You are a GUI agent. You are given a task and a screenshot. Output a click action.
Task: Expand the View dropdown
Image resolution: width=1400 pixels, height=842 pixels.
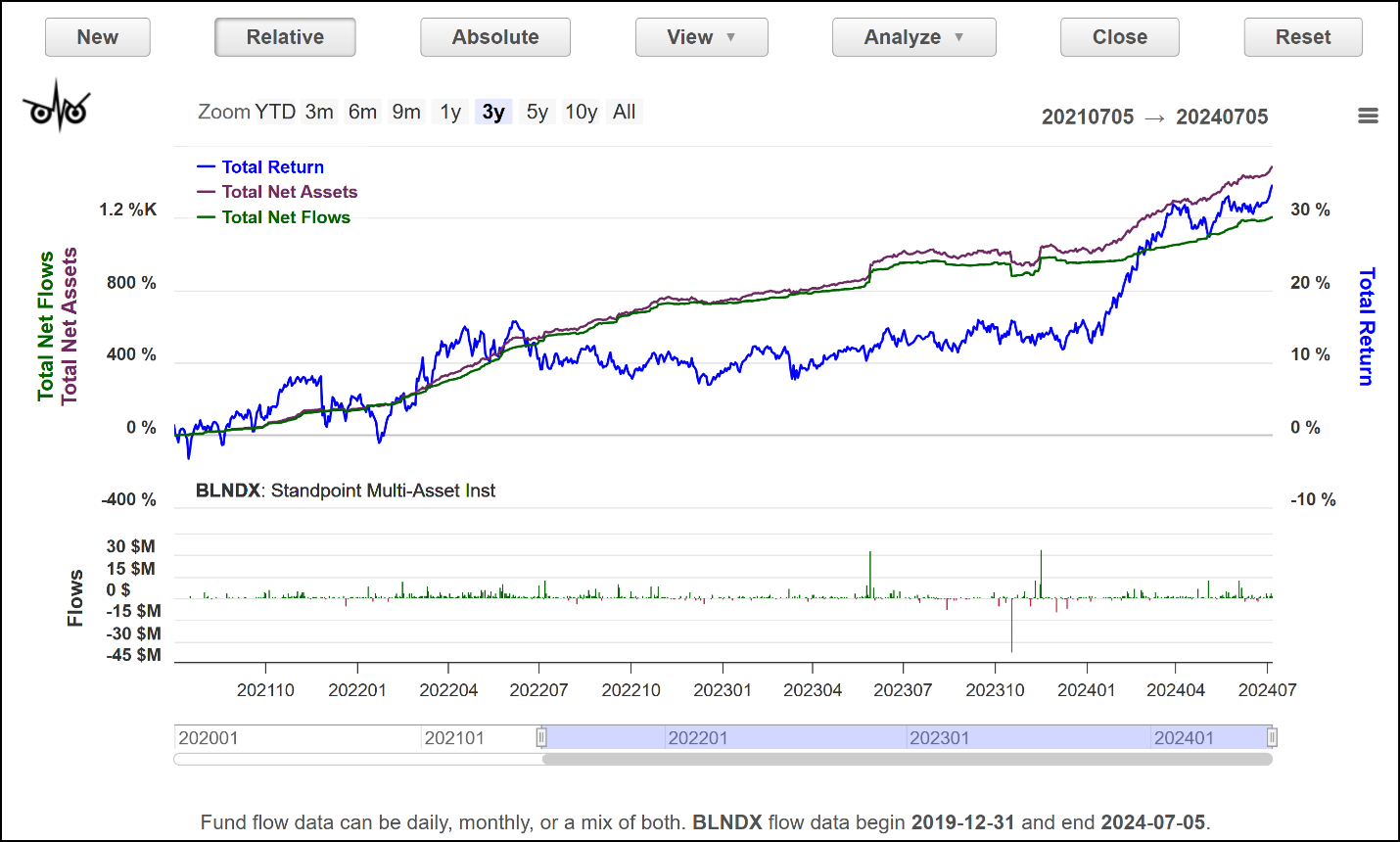coord(701,37)
